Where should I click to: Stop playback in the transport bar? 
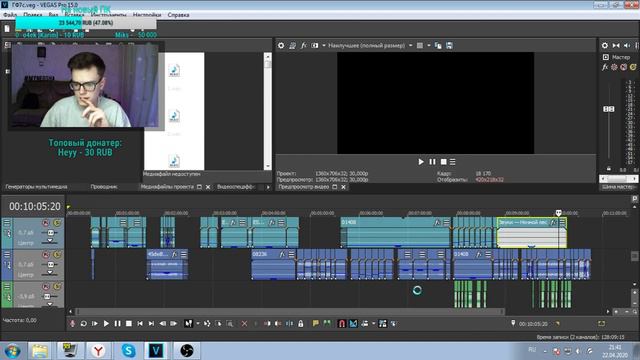[129, 324]
